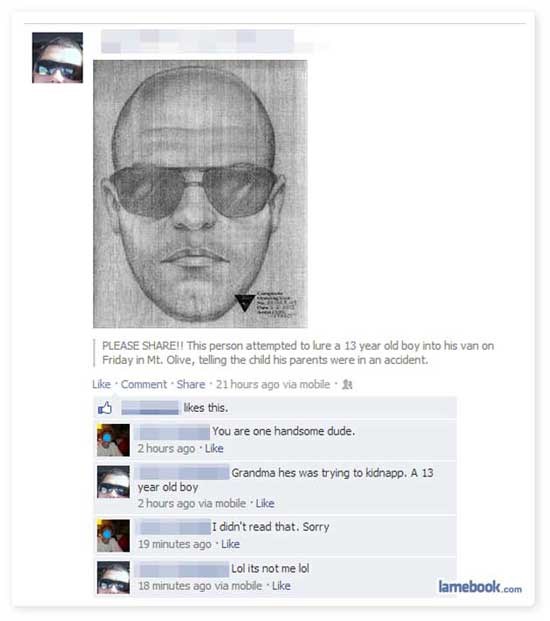Like the 'Grandma hes was trying' comment
The width and height of the screenshot is (550, 621).
click(x=265, y=503)
